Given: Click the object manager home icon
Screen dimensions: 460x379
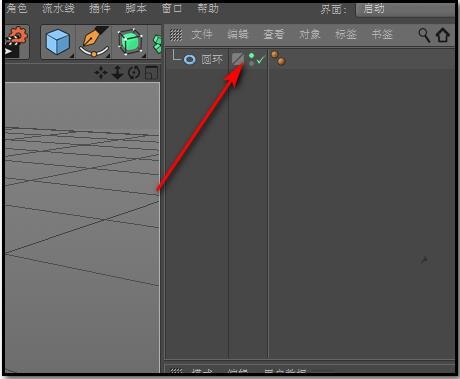Looking at the screenshot, I should tap(443, 35).
